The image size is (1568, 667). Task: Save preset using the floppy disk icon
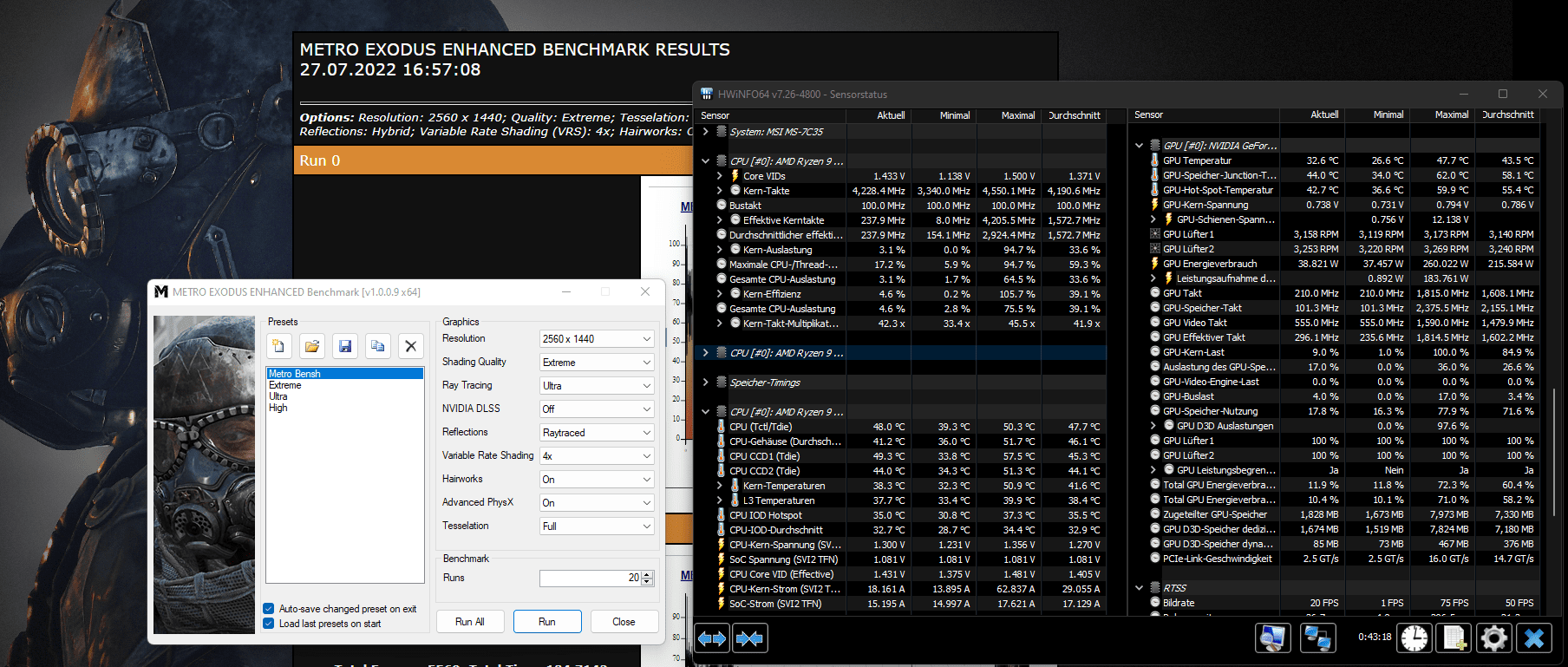[x=345, y=346]
